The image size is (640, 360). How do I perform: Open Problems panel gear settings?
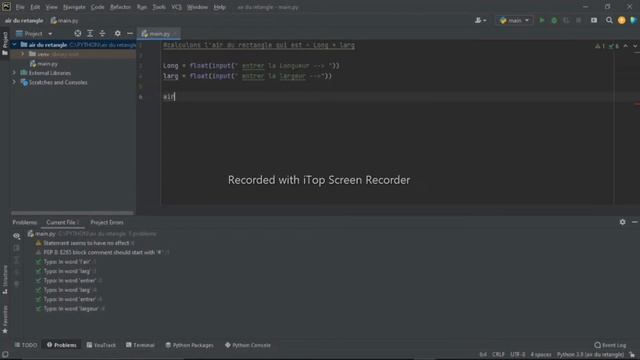(x=622, y=222)
